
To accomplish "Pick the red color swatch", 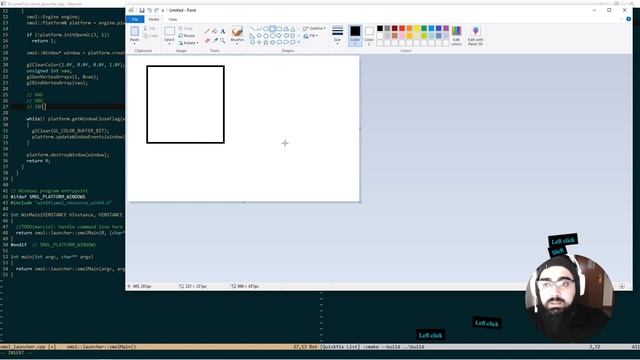I will [402, 28].
